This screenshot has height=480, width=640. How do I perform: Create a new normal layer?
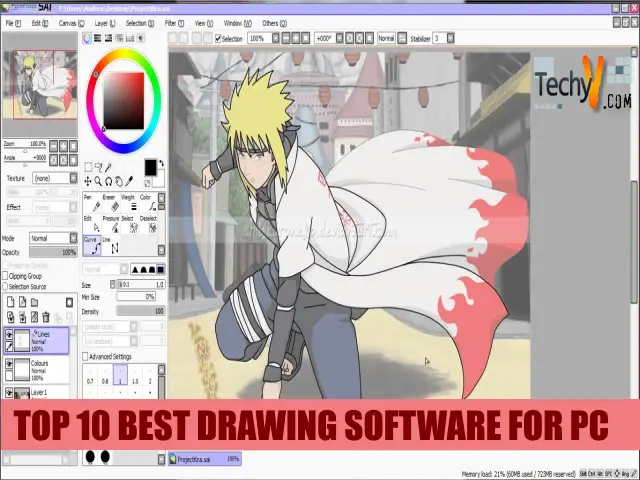point(11,302)
